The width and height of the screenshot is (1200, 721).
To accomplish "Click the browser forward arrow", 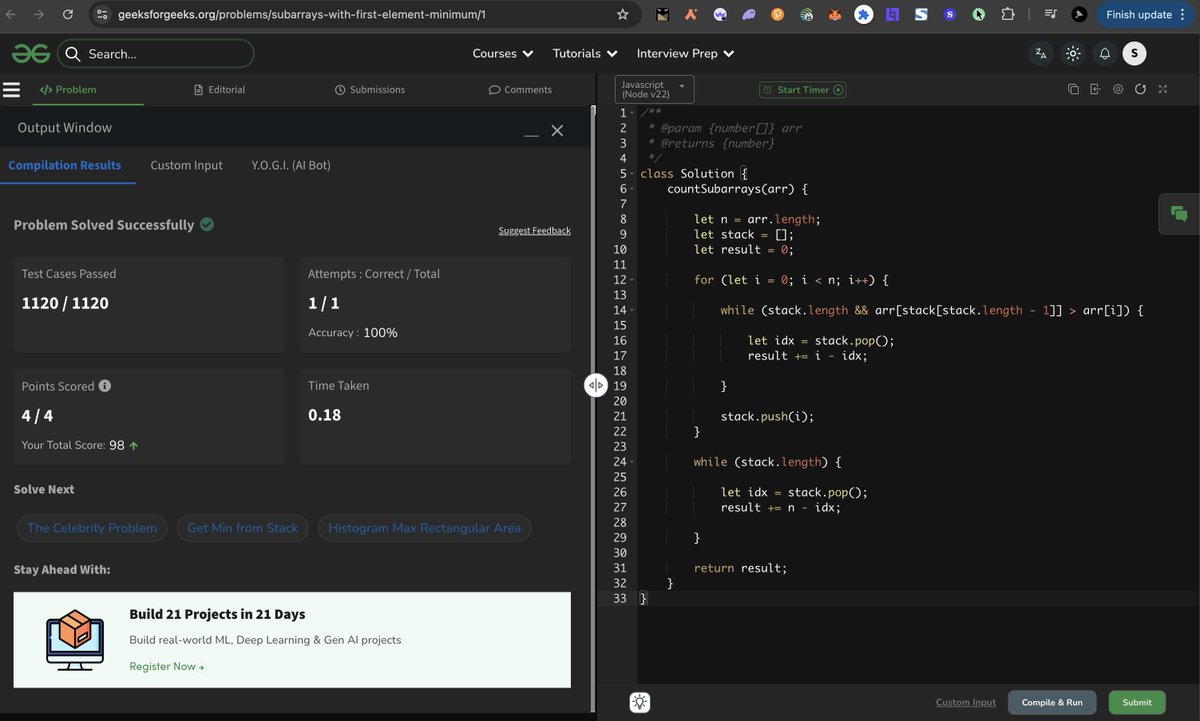I will pyautogui.click(x=39, y=15).
